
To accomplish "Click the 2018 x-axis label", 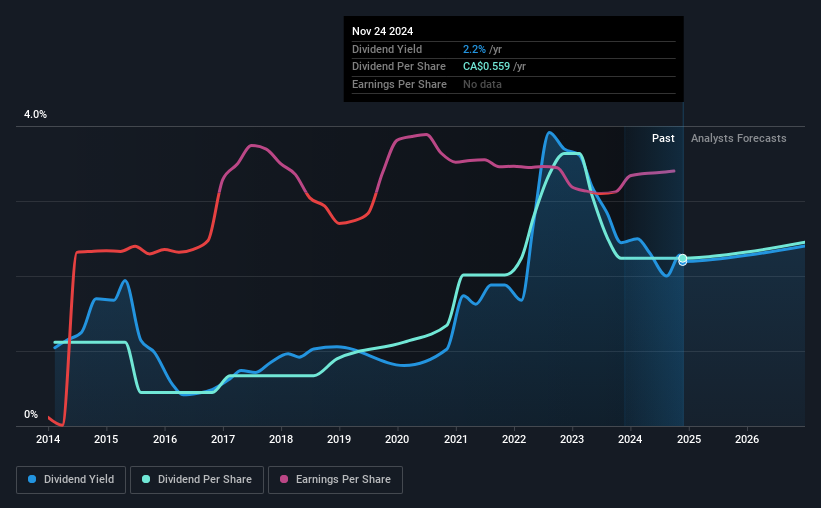I will click(281, 439).
